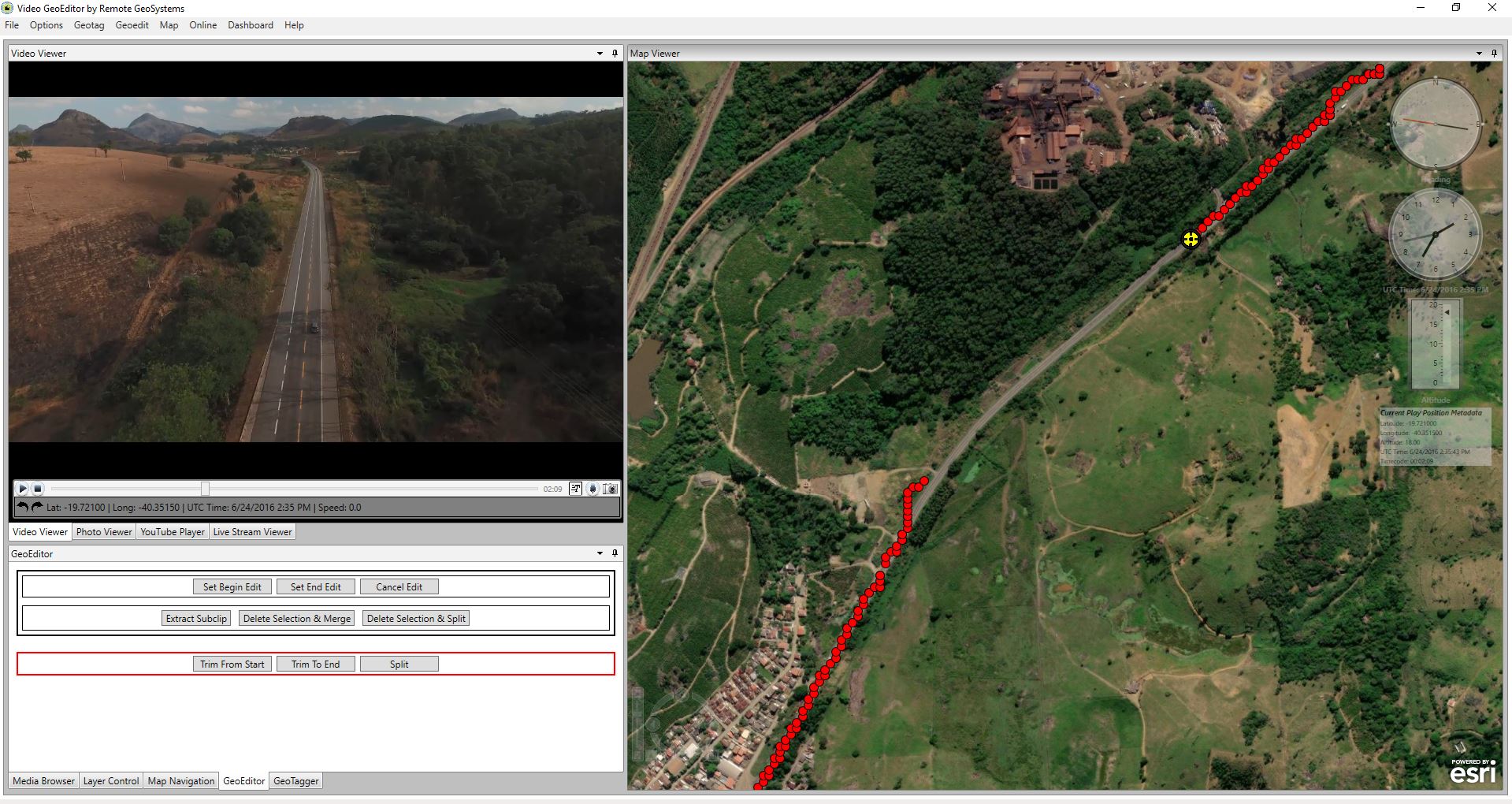Image resolution: width=1512 pixels, height=804 pixels.
Task: Stop the video playback
Action: (x=38, y=489)
